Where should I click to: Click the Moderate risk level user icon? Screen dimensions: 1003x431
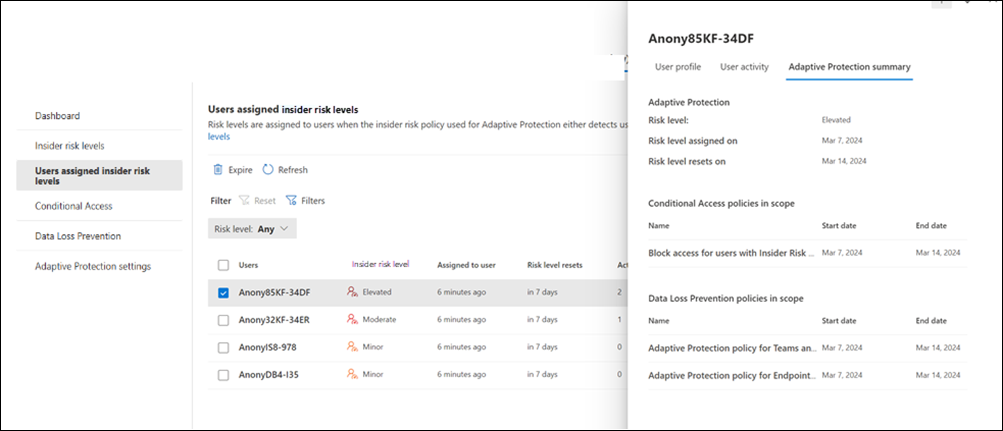(352, 320)
